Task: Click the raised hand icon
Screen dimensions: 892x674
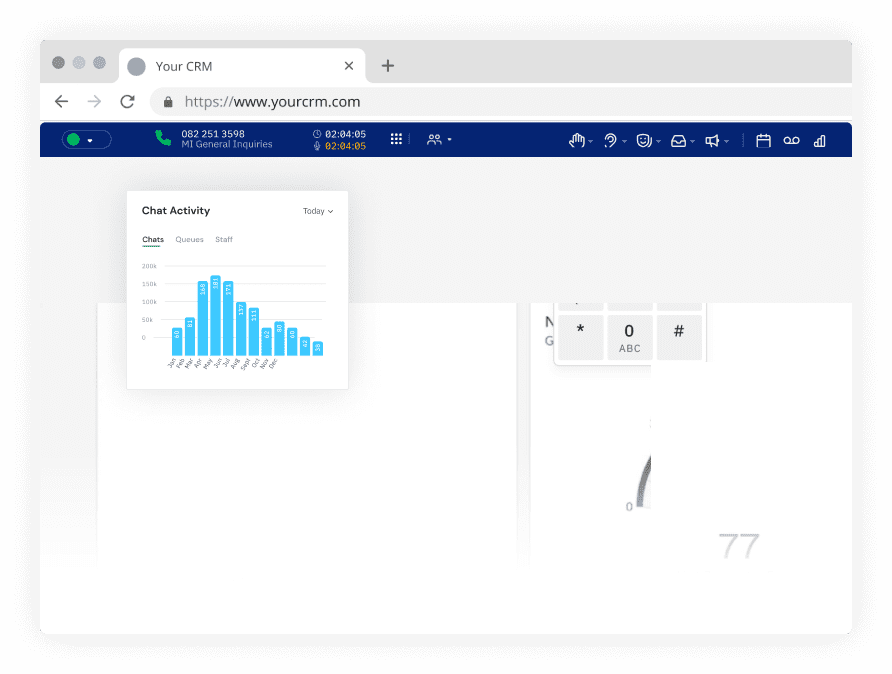Action: [577, 140]
